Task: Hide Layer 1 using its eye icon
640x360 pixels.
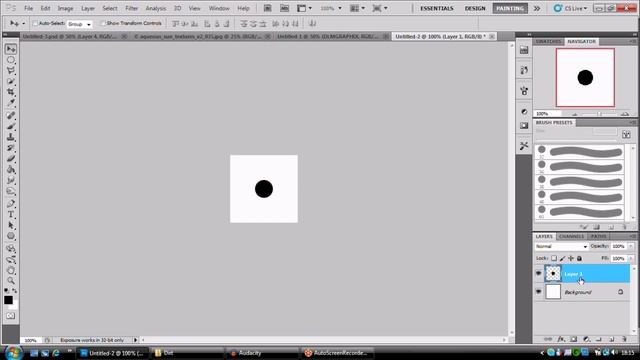Action: pos(538,273)
